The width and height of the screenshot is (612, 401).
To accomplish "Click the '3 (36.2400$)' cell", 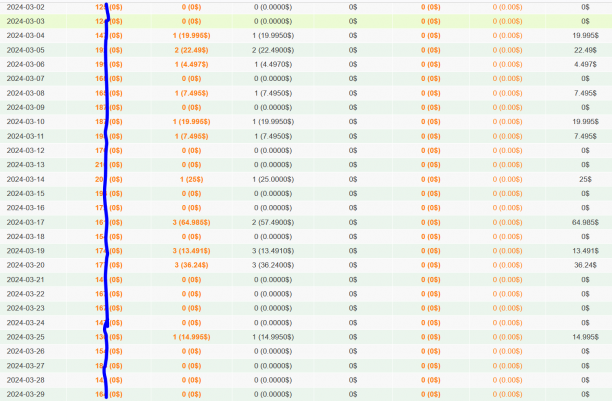I will 273,265.
